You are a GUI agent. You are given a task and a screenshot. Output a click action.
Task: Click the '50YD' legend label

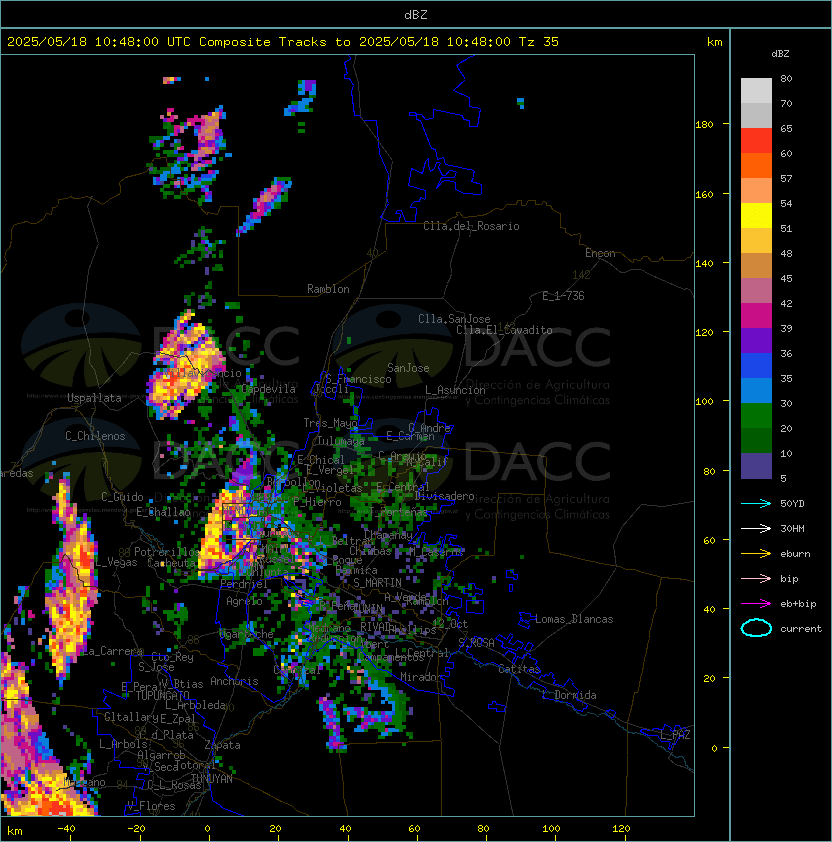(792, 504)
